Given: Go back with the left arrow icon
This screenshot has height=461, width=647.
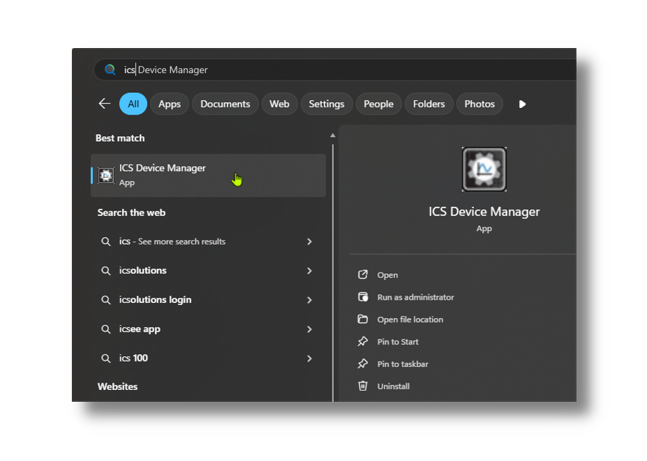Looking at the screenshot, I should coord(104,104).
